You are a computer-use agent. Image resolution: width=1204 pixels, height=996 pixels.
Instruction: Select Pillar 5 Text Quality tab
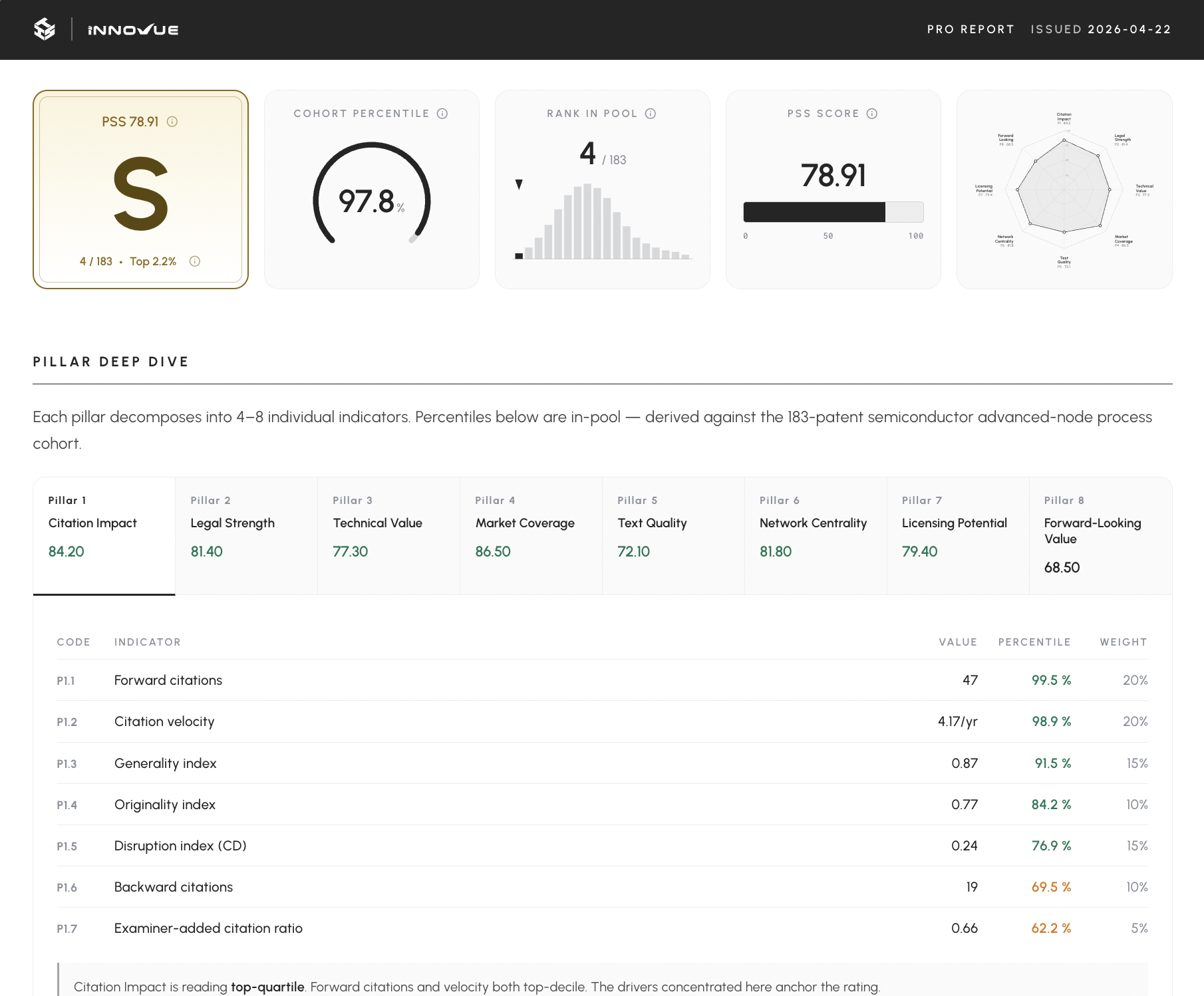pyautogui.click(x=673, y=536)
